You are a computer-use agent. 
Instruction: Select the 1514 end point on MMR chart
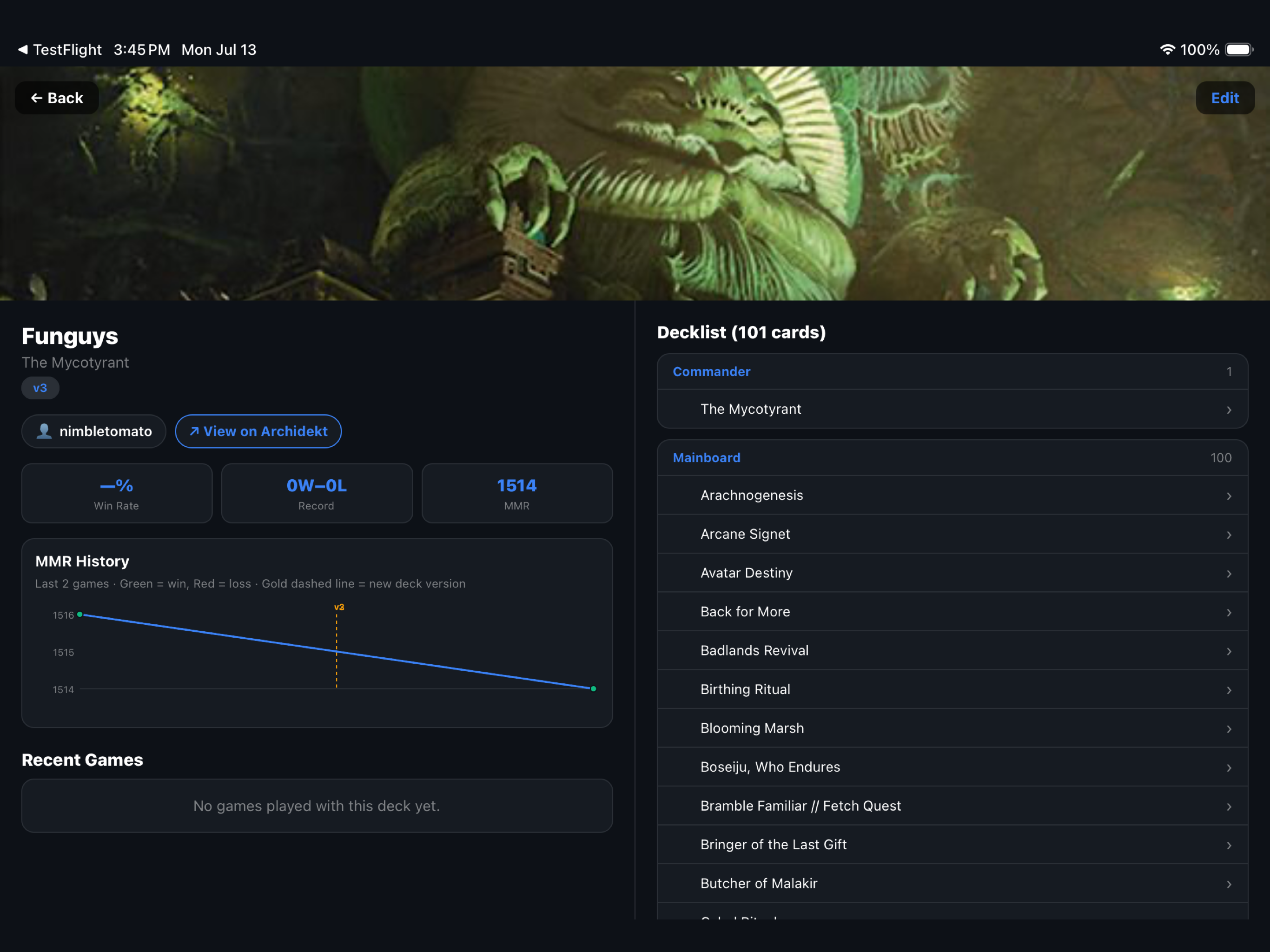coord(593,688)
